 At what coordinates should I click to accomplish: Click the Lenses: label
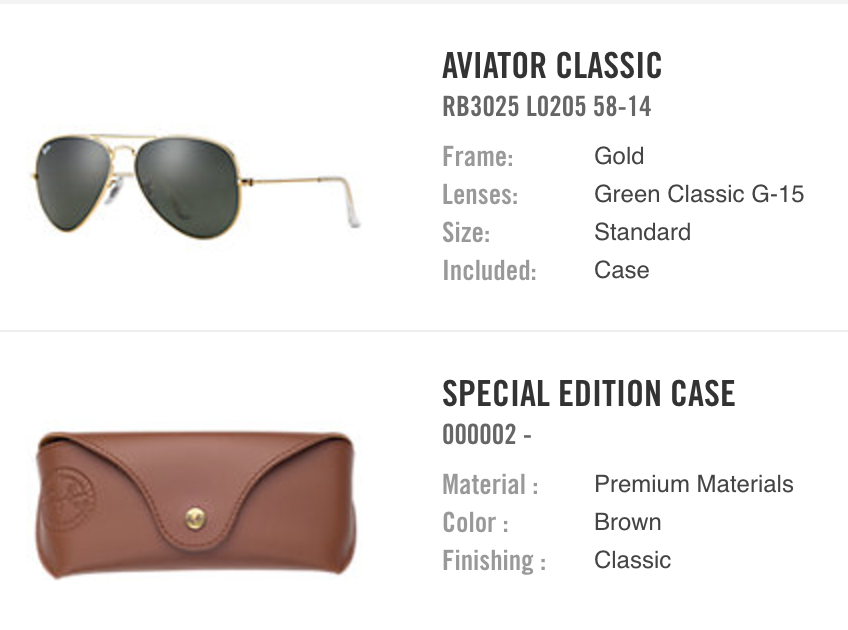(480, 195)
